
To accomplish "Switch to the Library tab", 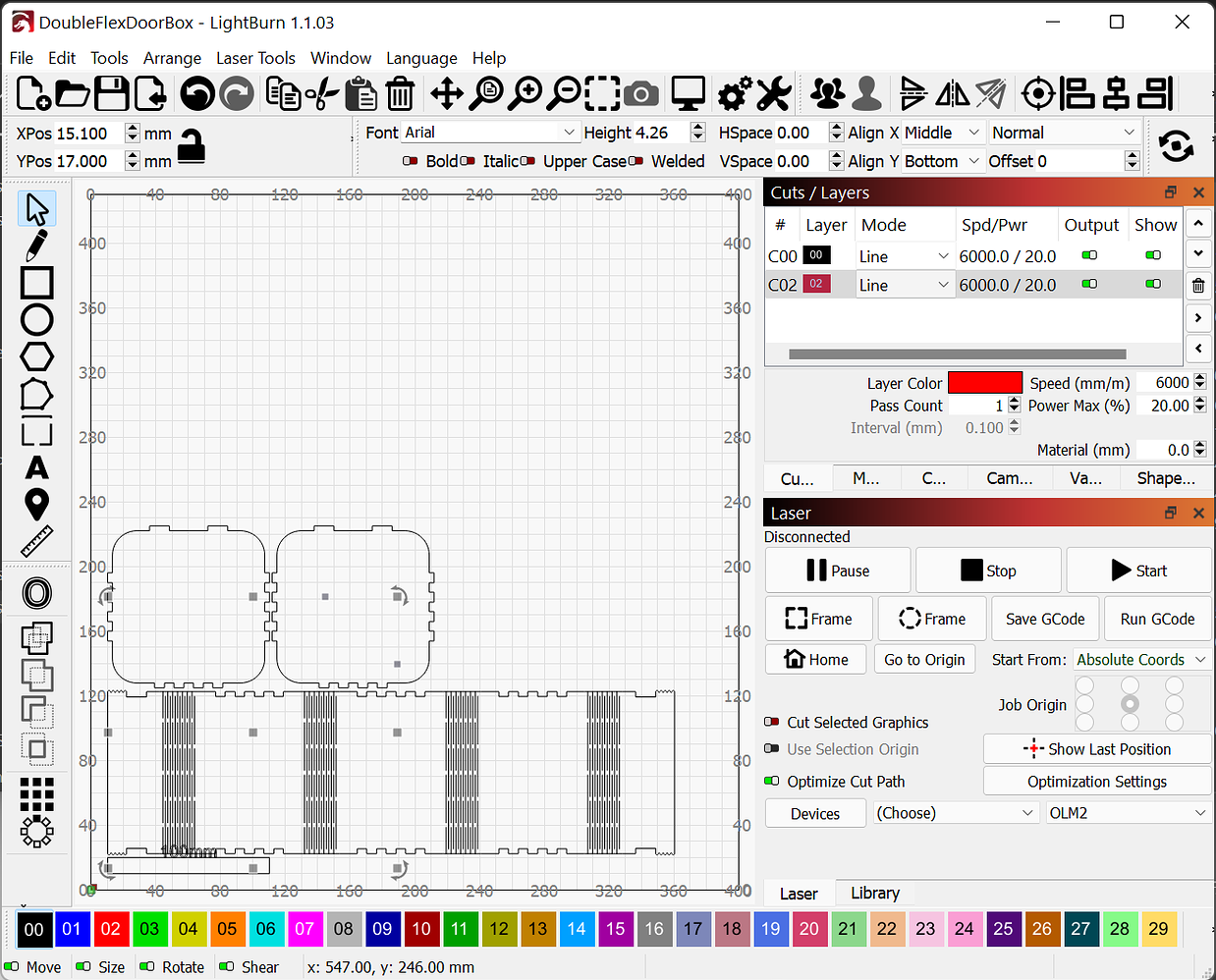I will pyautogui.click(x=874, y=893).
